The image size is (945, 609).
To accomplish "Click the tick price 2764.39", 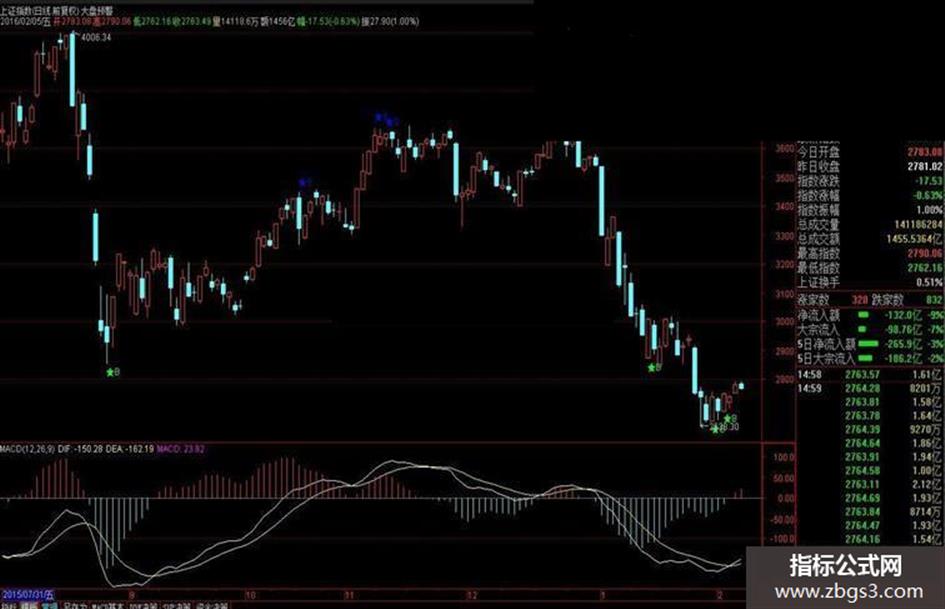I will [862, 429].
